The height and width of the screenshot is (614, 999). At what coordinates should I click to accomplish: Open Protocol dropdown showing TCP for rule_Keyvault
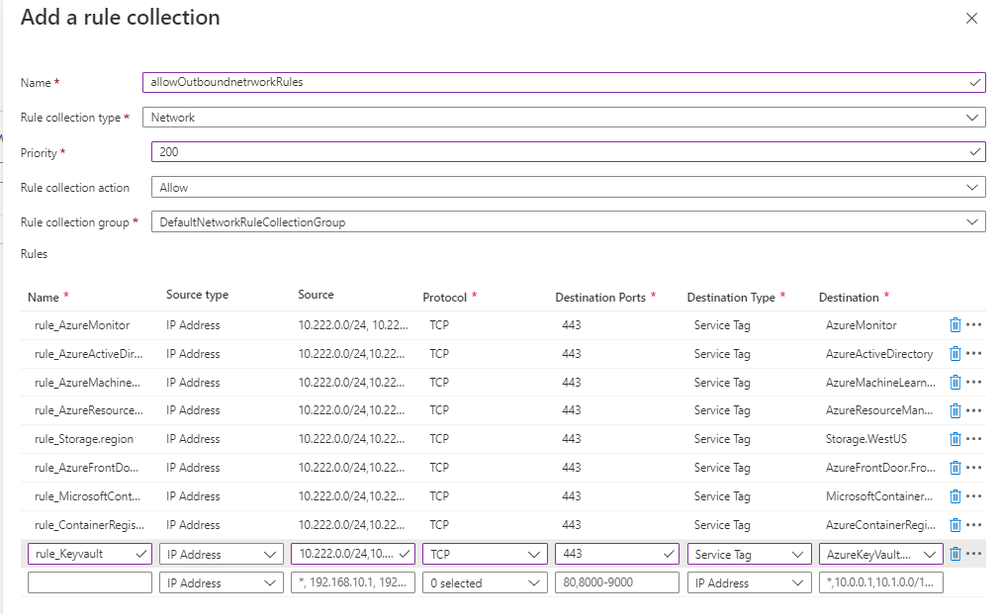[x=485, y=554]
